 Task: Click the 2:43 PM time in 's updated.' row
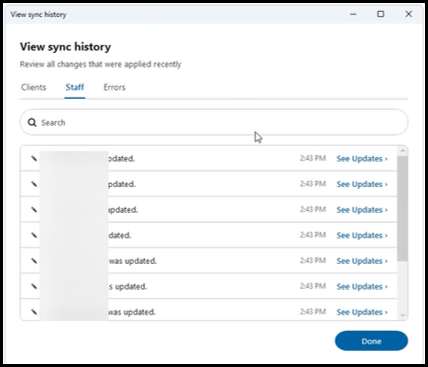pyautogui.click(x=313, y=286)
